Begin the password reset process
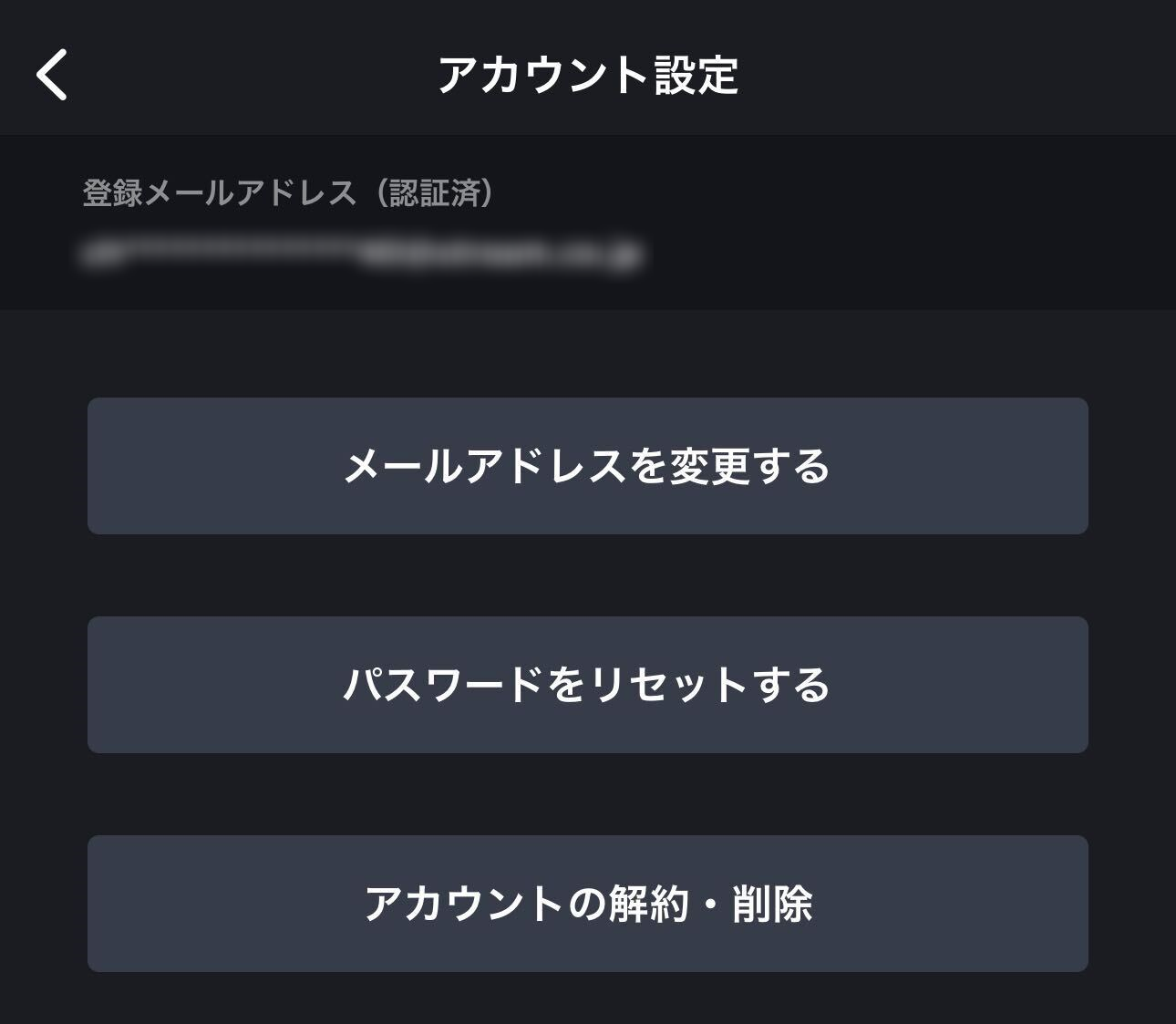1176x1024 pixels. (x=587, y=685)
